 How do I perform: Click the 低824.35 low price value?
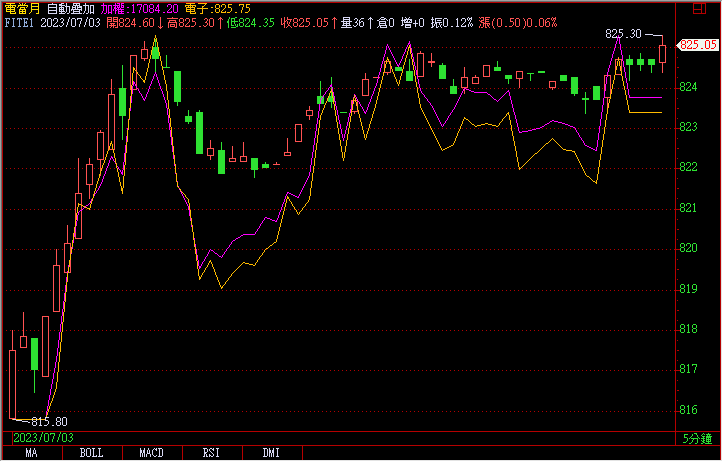[250, 23]
